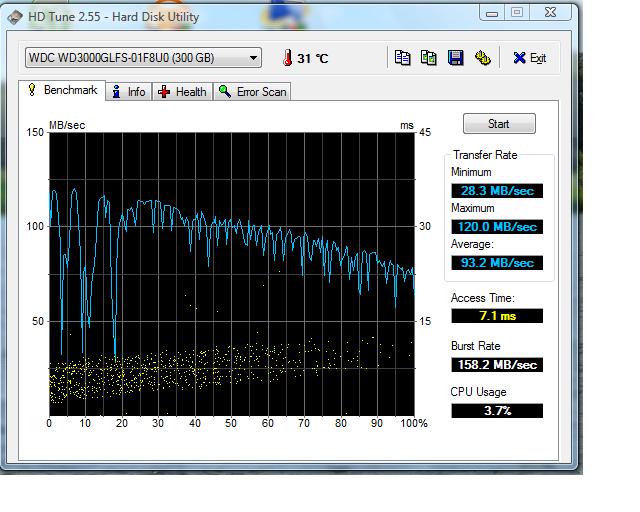
Task: Select the Minimum value 28.3 MB/sec
Action: pyautogui.click(x=497, y=191)
